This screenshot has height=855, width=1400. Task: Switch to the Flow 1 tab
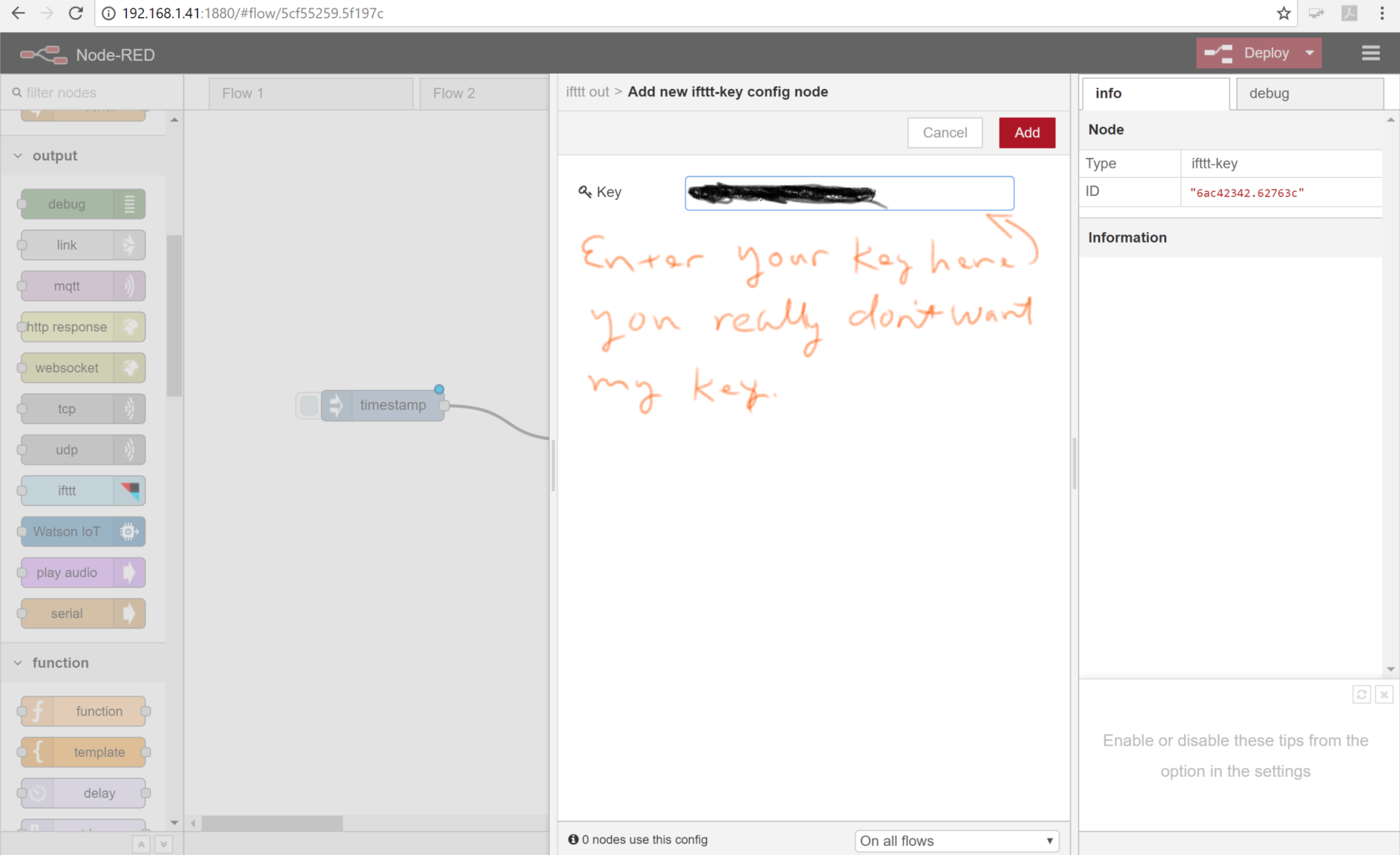[x=311, y=93]
